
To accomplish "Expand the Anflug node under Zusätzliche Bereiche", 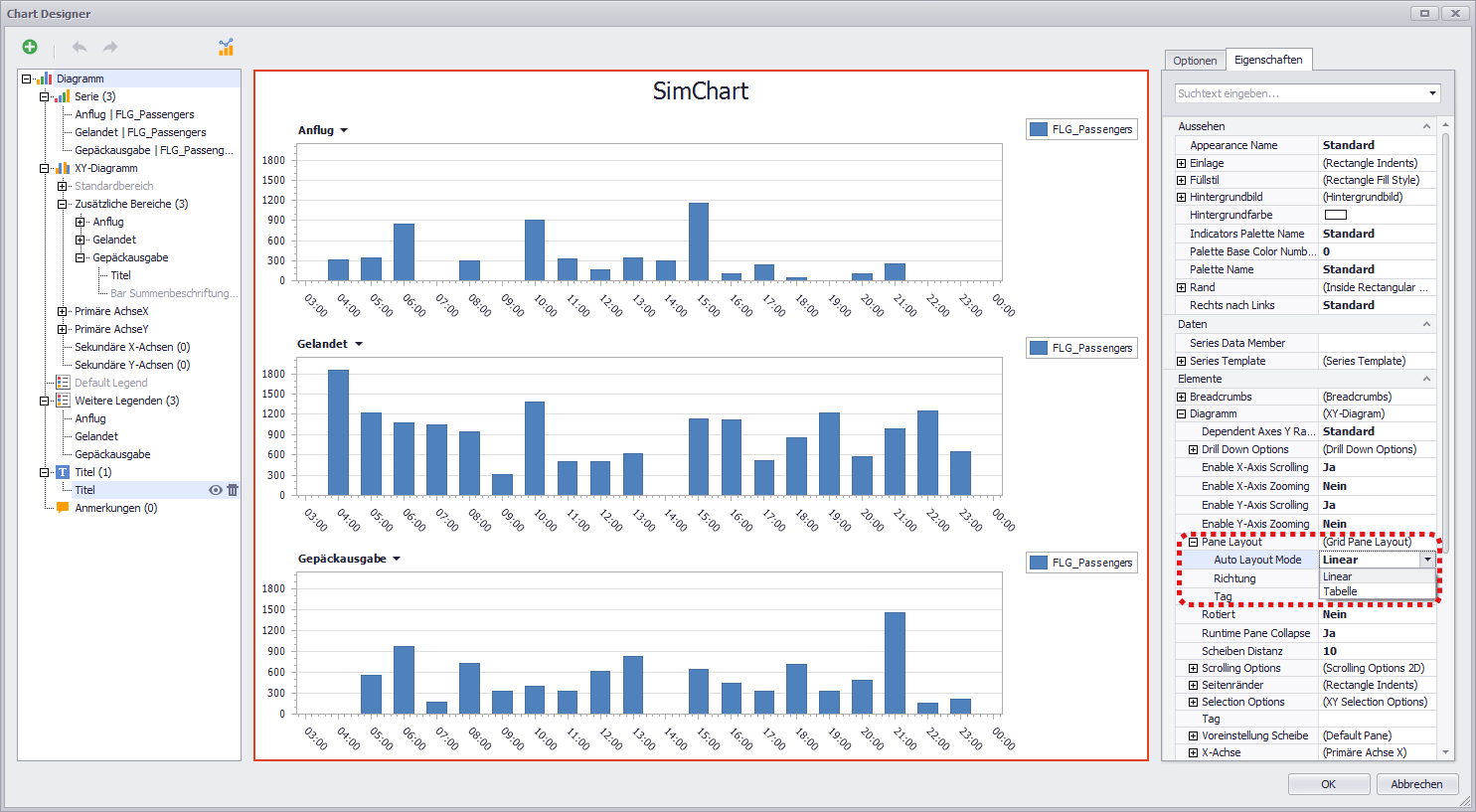I will click(x=81, y=222).
